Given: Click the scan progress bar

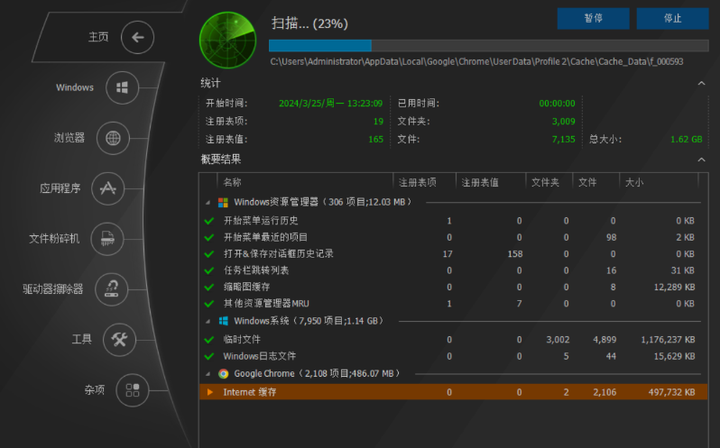Looking at the screenshot, I should (x=489, y=45).
